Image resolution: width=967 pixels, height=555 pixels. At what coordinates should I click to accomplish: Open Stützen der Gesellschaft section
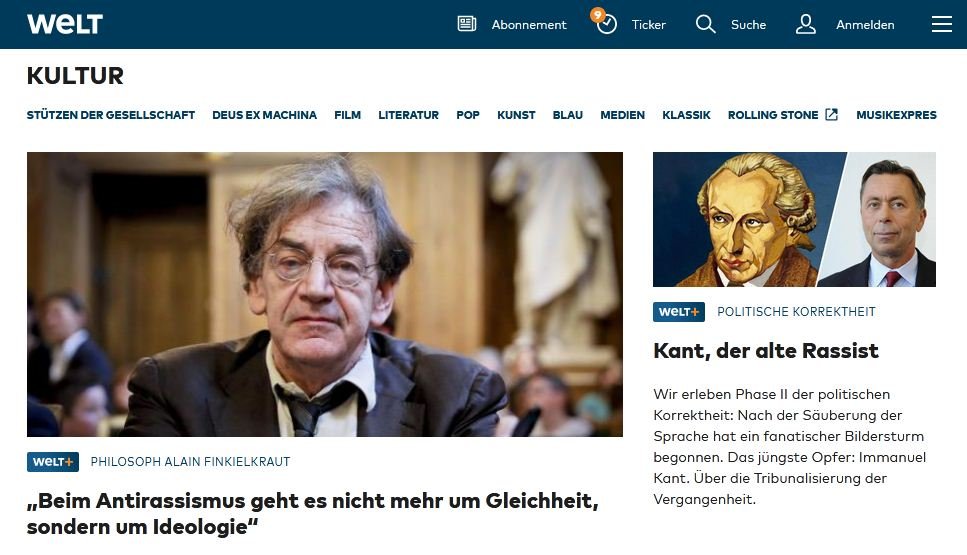[x=111, y=115]
